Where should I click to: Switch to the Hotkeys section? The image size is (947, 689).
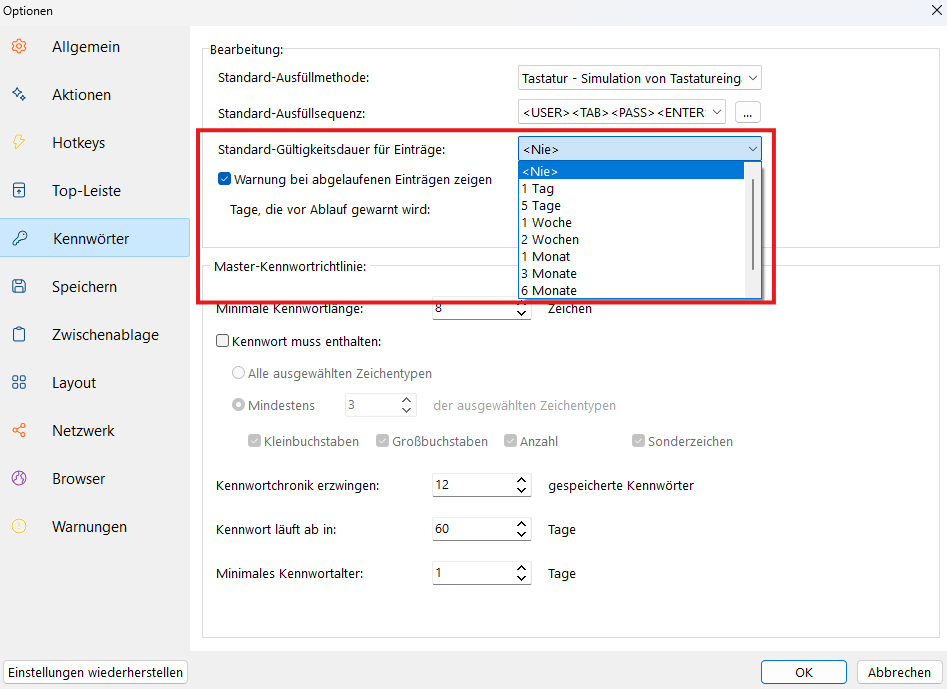click(95, 143)
